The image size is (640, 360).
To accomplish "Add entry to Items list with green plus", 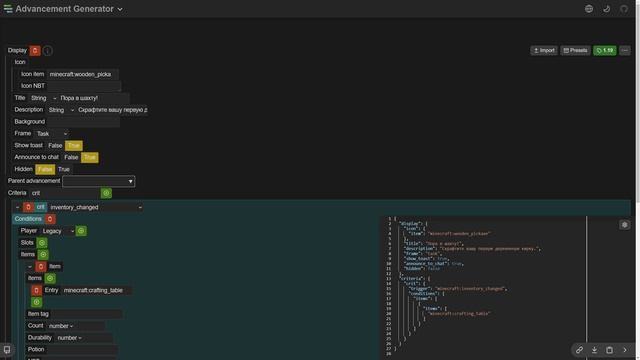I will tap(43, 255).
